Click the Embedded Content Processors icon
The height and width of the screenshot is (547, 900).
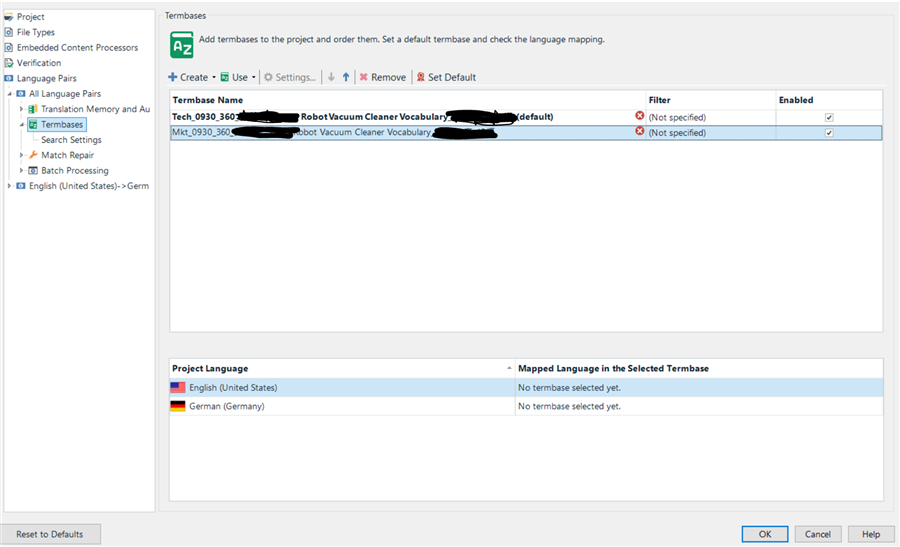(9, 48)
